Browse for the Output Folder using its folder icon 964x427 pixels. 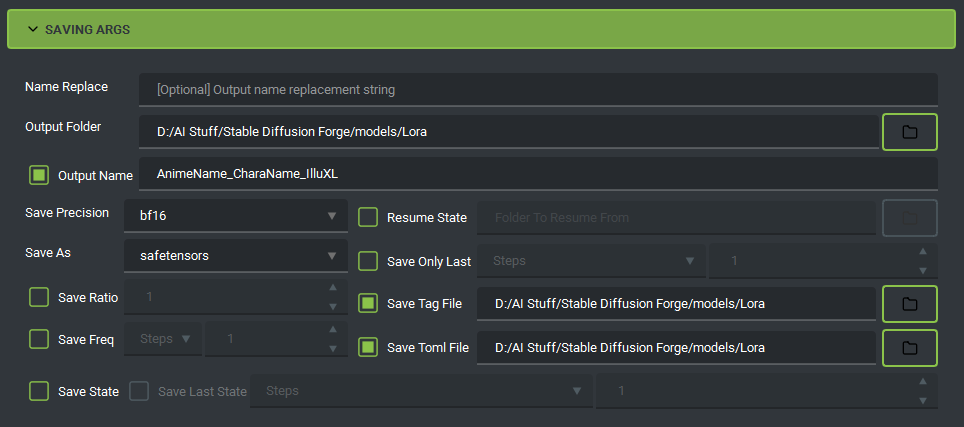pyautogui.click(x=909, y=131)
